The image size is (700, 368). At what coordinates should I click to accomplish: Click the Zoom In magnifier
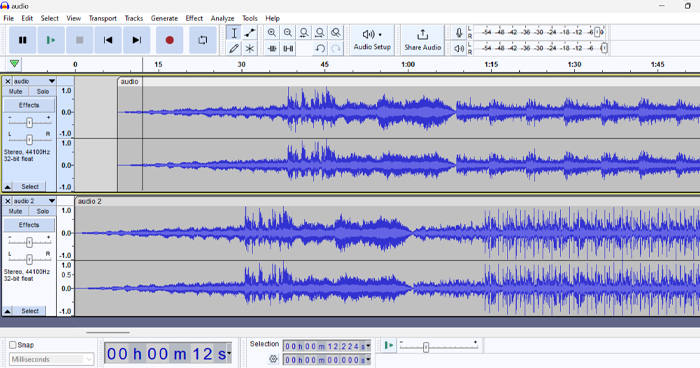[271, 33]
